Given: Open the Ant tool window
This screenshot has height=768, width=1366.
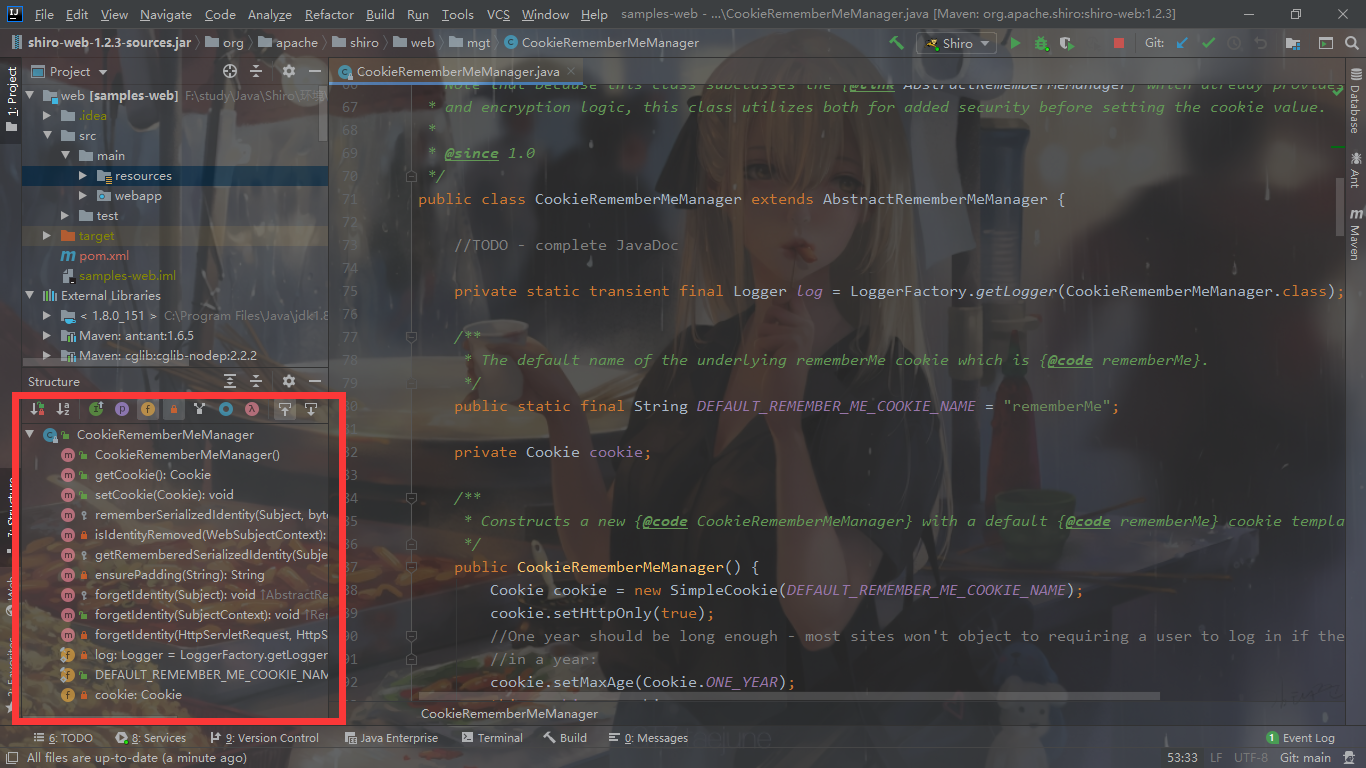Looking at the screenshot, I should coord(1355,170).
